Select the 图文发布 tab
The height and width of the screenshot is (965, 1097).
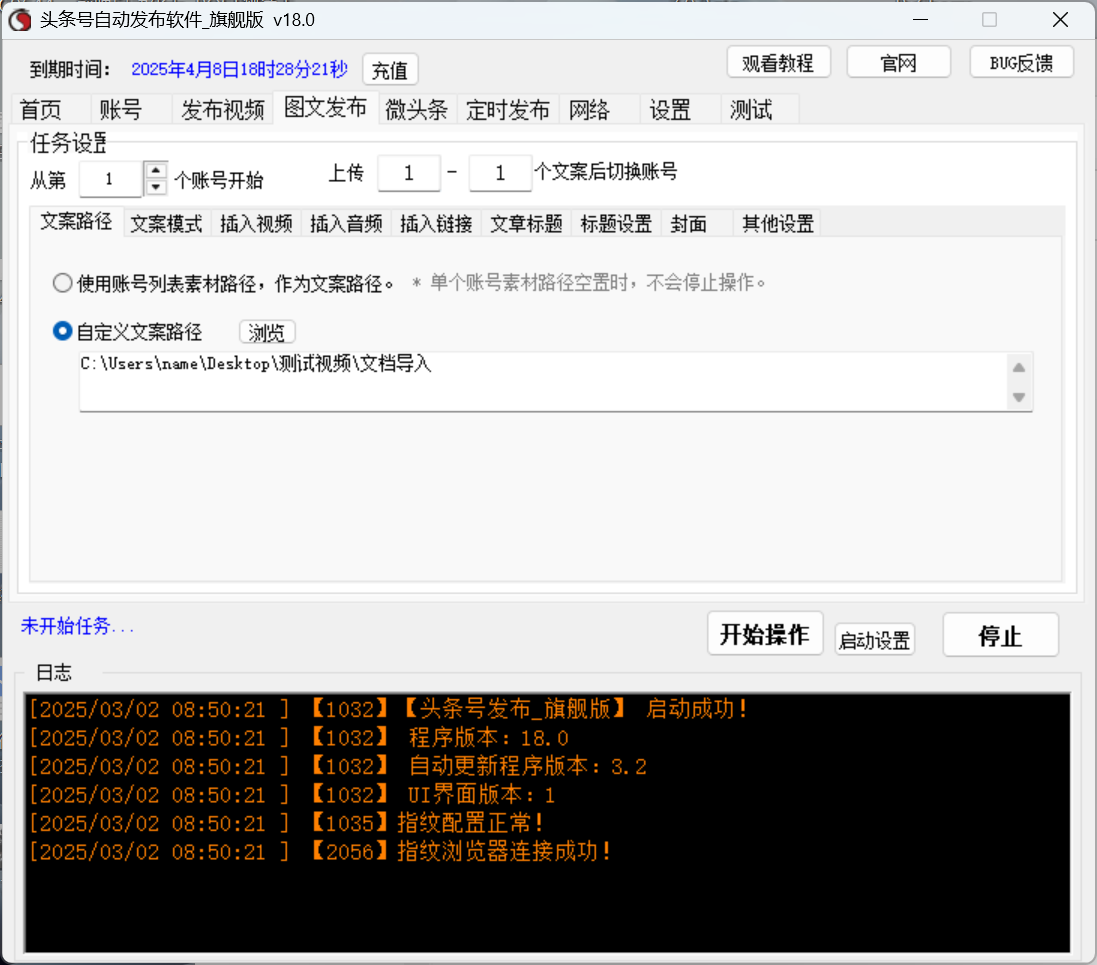coord(326,108)
